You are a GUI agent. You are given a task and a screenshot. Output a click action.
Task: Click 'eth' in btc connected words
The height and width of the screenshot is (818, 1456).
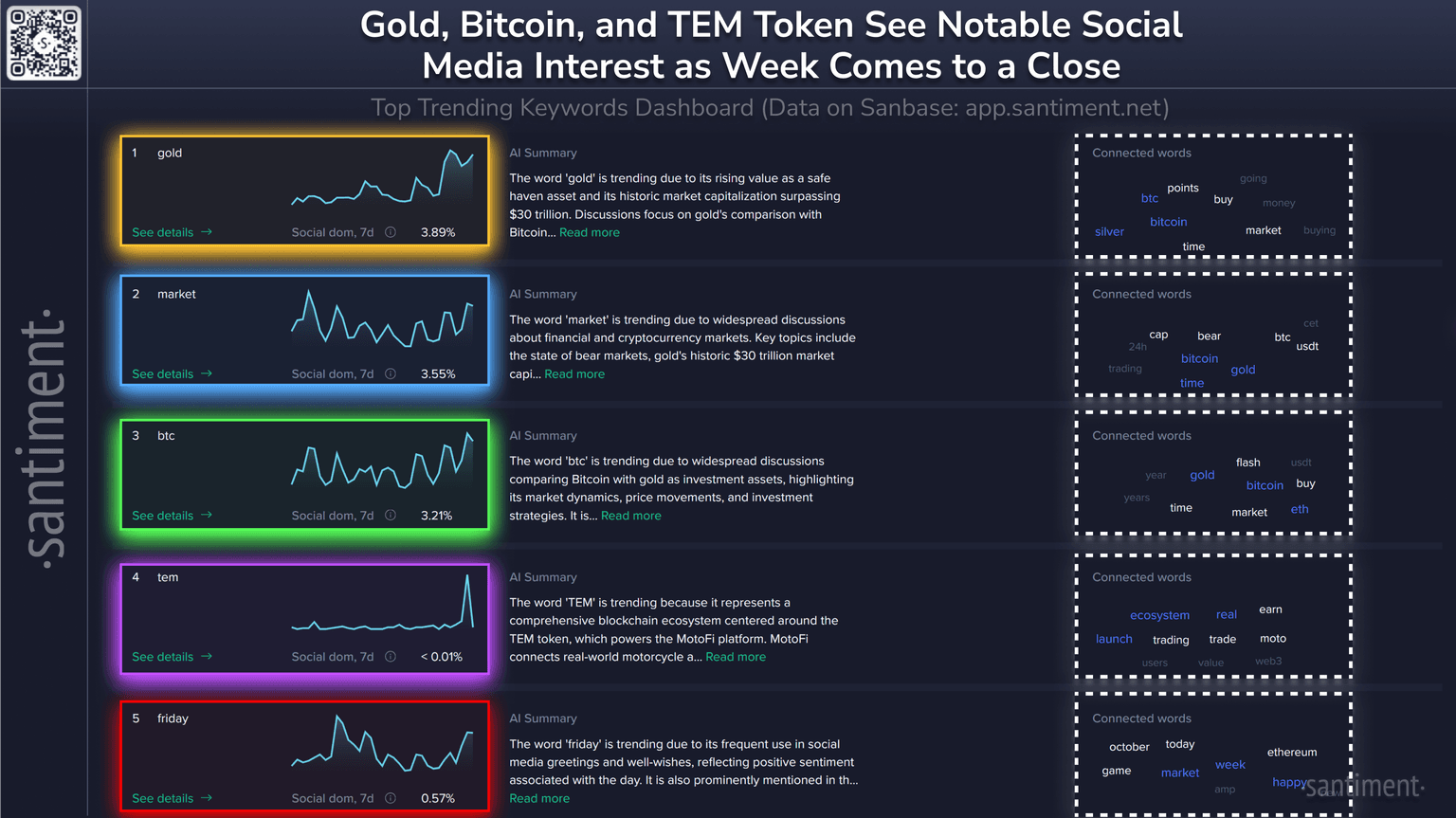click(x=1300, y=509)
